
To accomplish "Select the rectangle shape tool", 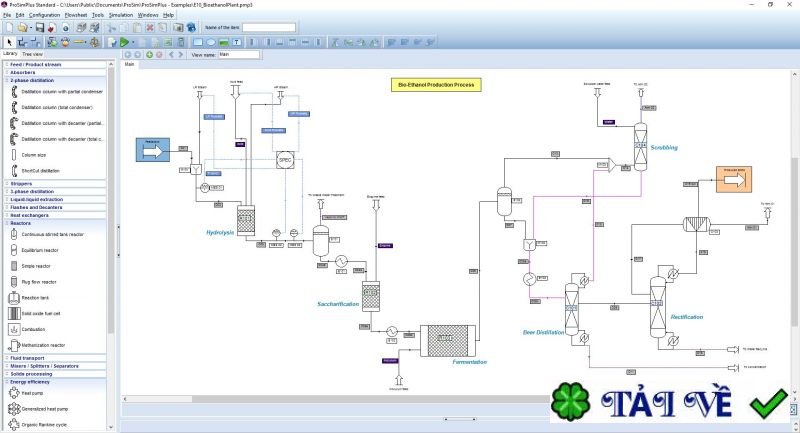I will (197, 42).
